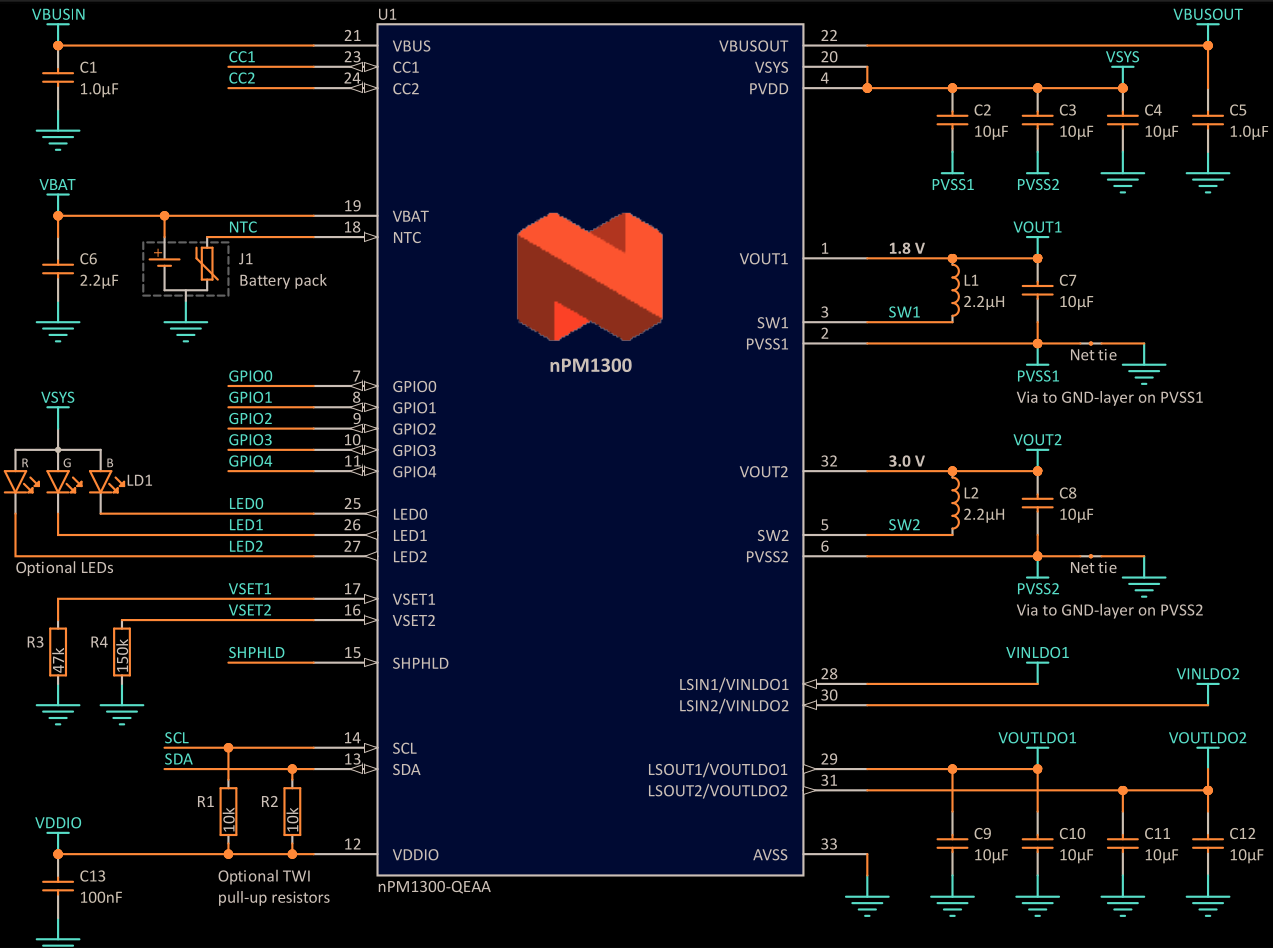1273x948 pixels.
Task: Click the LED0 net label
Action: pos(246,504)
